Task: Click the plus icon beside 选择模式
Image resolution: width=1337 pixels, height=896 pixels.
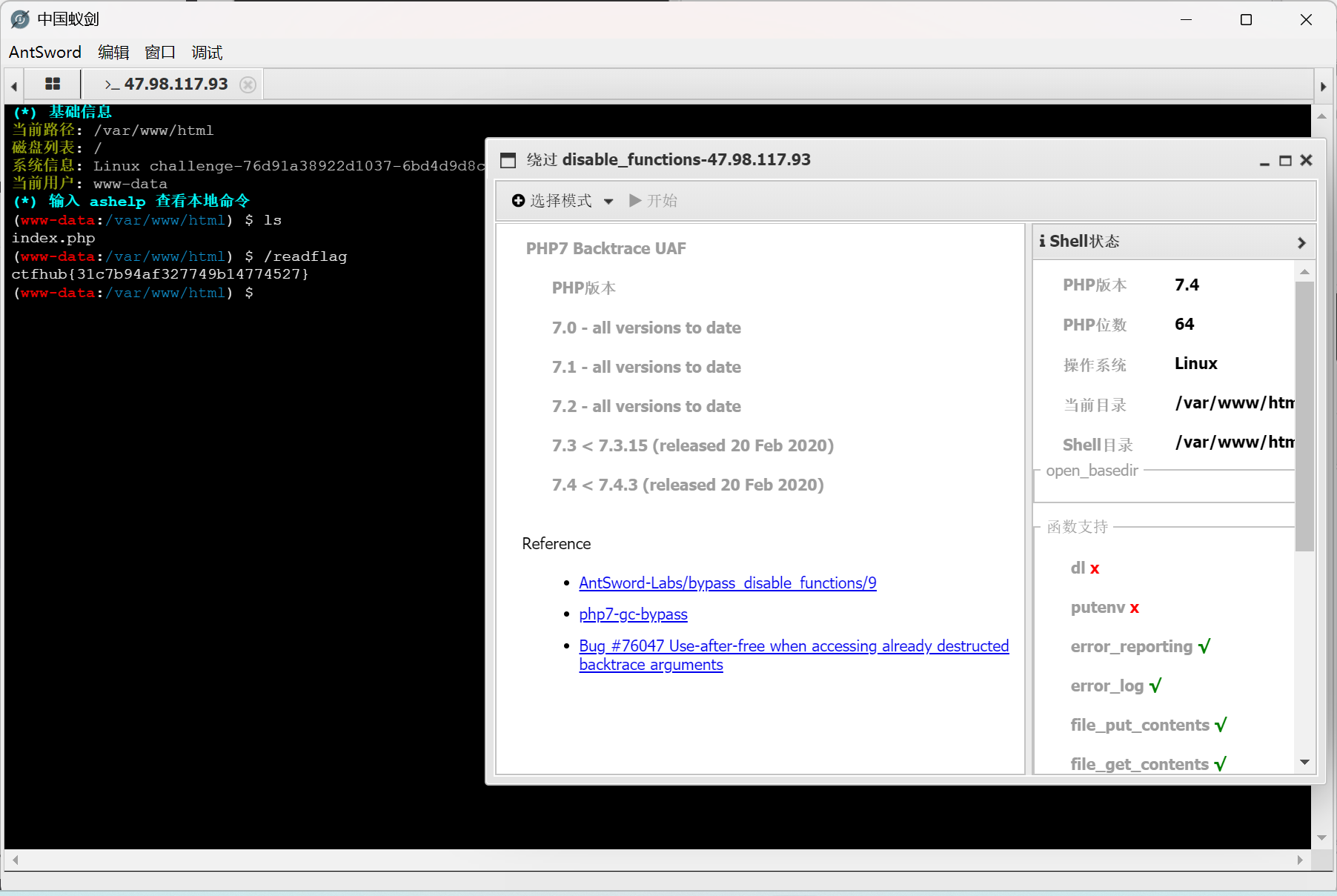Action: click(x=518, y=201)
